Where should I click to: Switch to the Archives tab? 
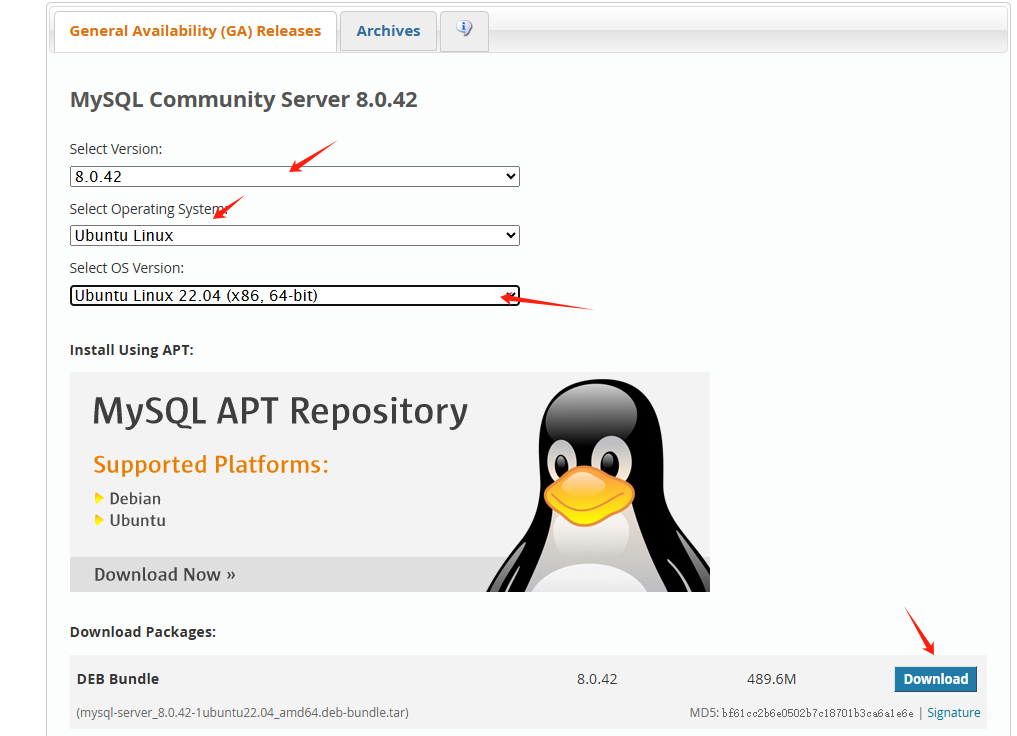tap(388, 30)
